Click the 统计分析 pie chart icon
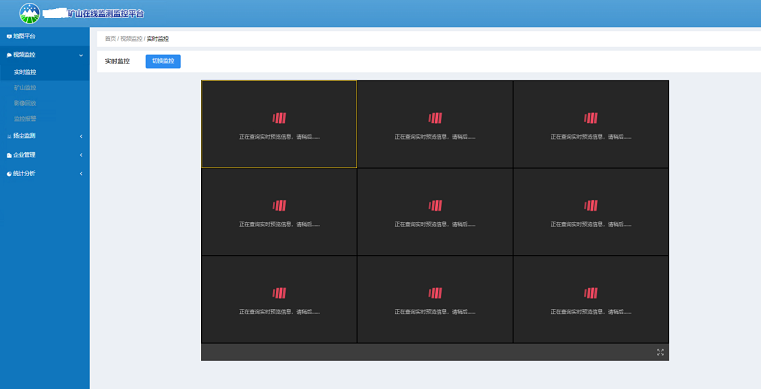Viewport: 761px width, 389px height. pos(9,174)
